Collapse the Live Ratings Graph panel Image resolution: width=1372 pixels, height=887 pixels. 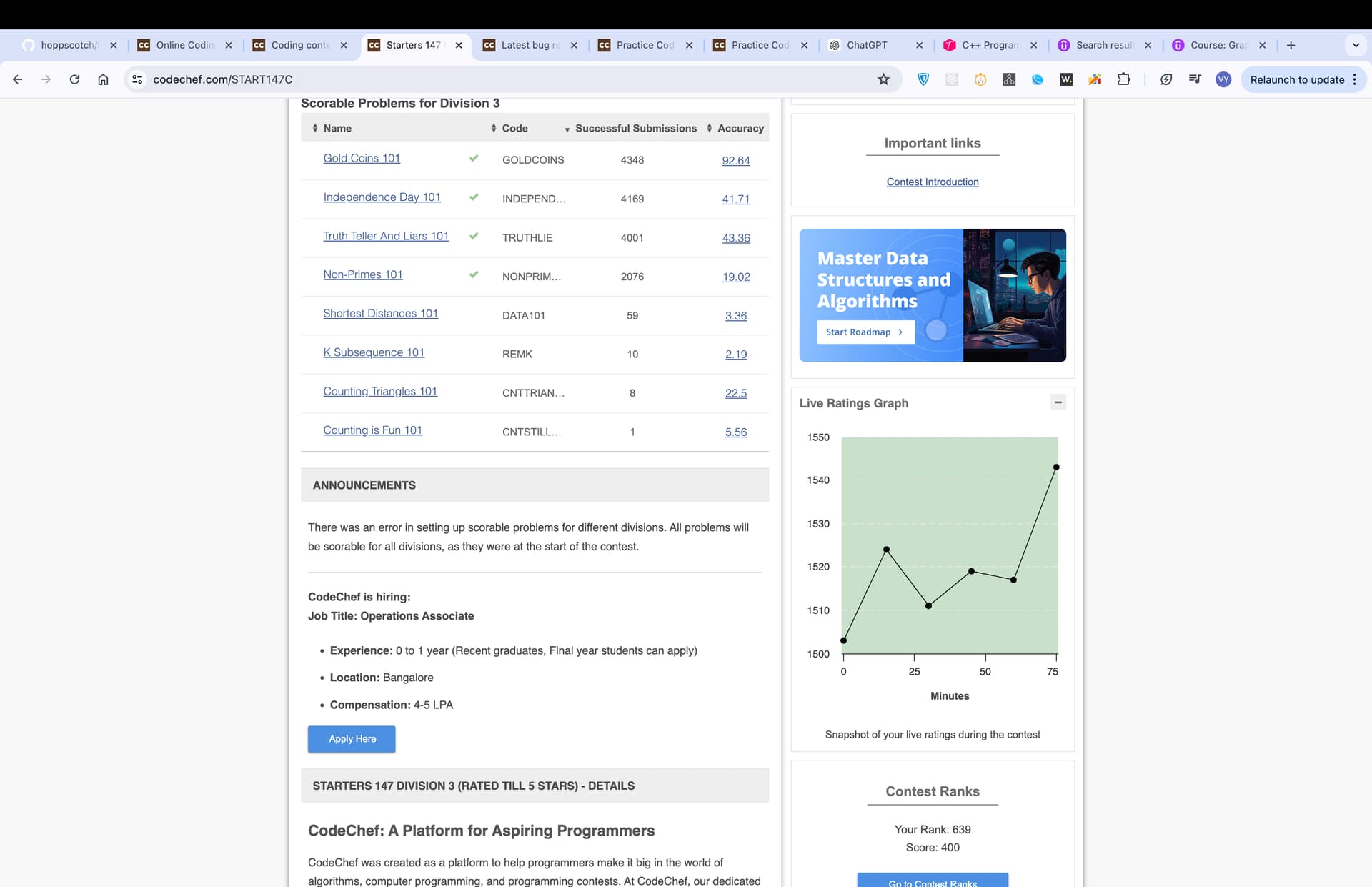[x=1058, y=402]
